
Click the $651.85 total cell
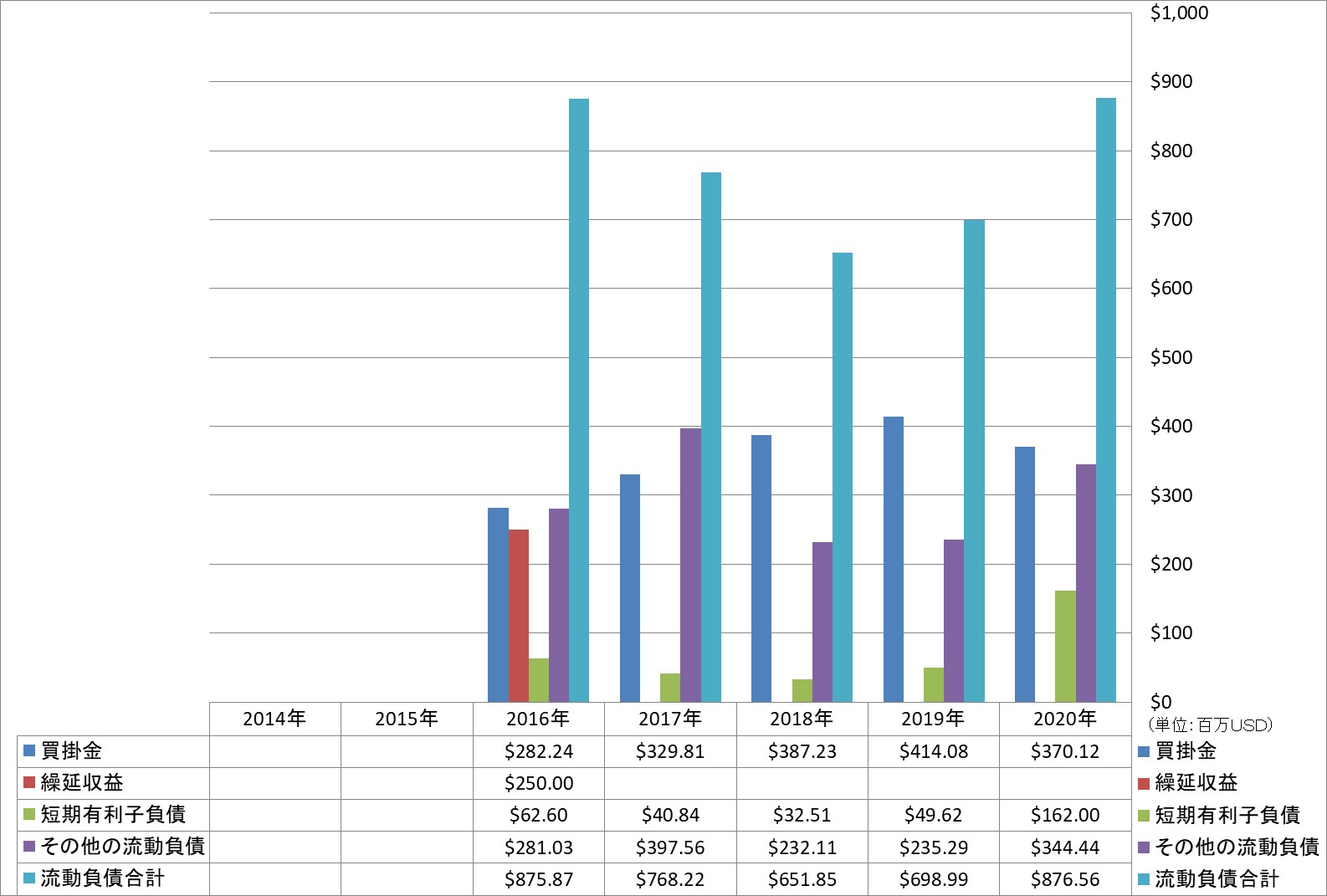click(x=802, y=879)
